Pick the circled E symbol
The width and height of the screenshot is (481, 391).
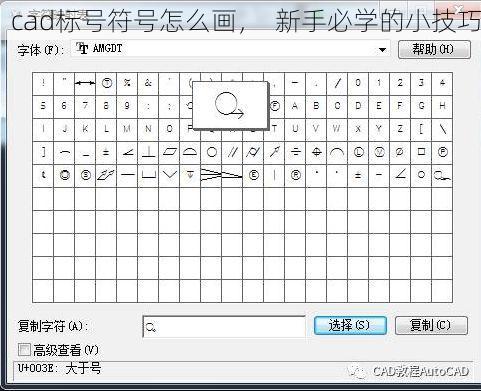coord(253,175)
